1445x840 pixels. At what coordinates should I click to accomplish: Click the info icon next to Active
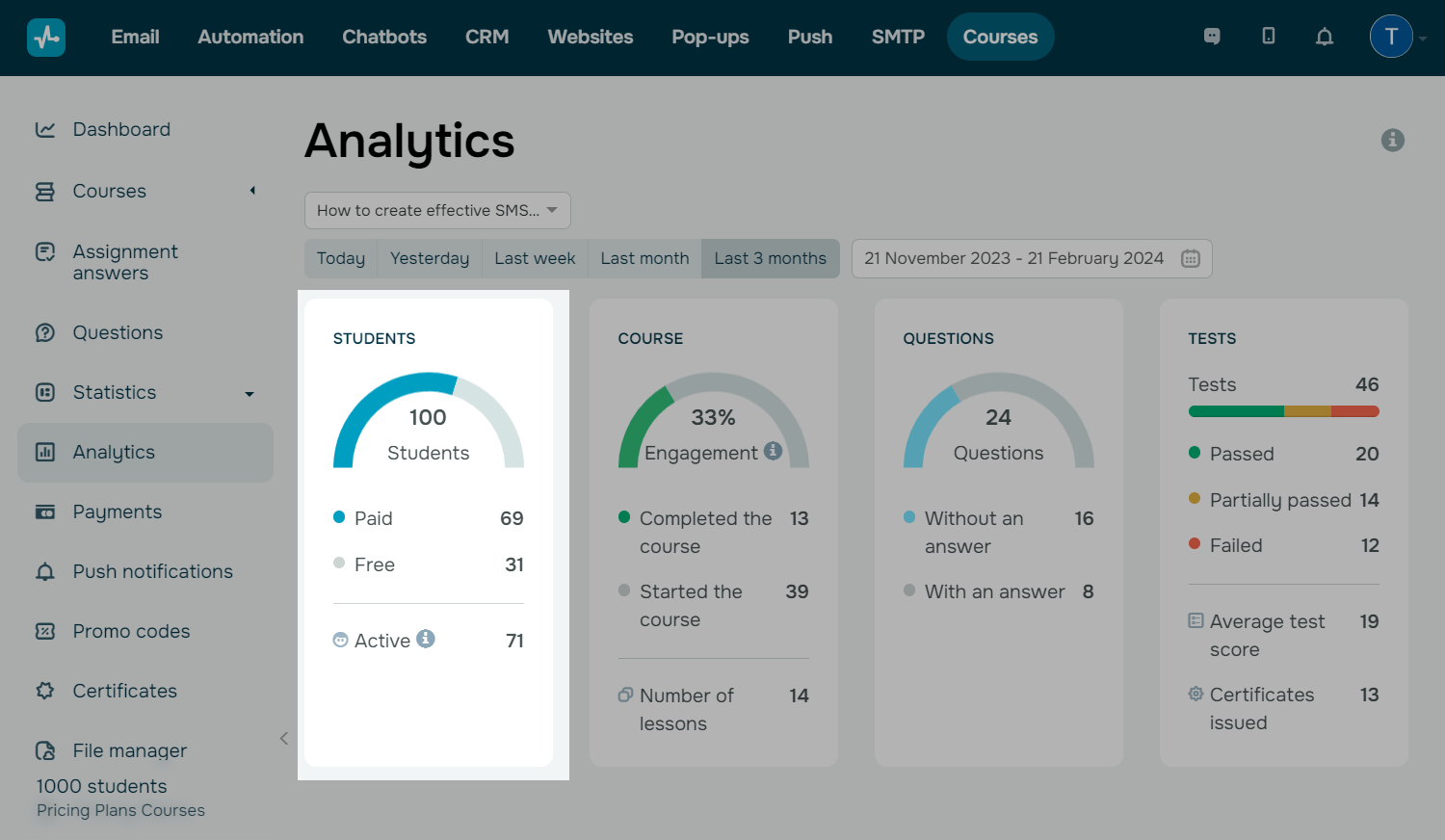coord(426,639)
